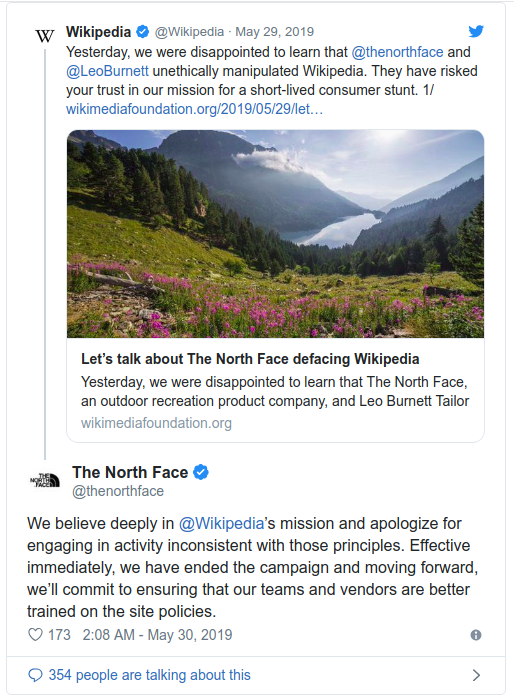Click the wikimediafoundation.org card domain
The image size is (514, 696).
point(156,423)
